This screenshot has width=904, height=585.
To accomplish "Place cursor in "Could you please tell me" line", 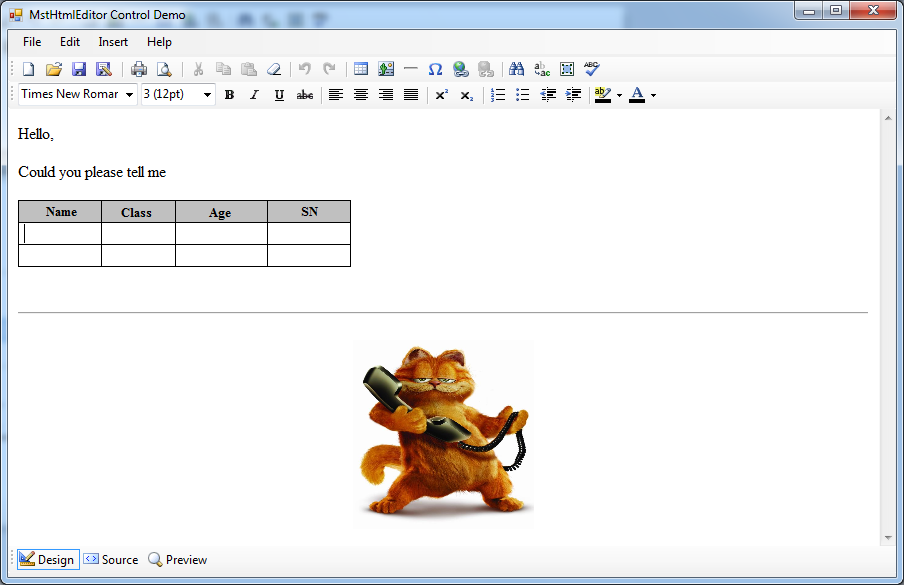I will coord(92,172).
